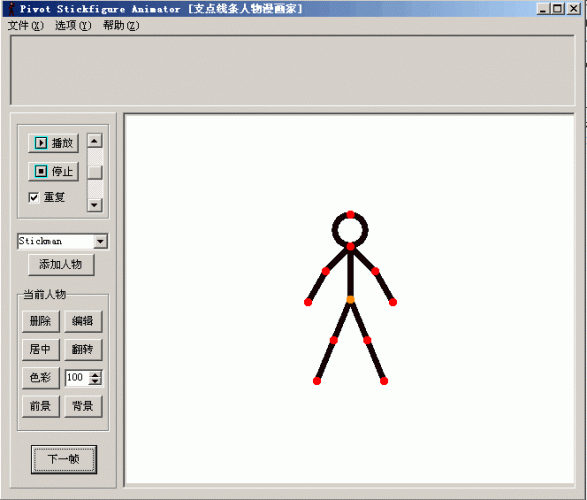This screenshot has width=587, height=500.
Task: Click the stickman's left foot handle
Action: point(317,381)
